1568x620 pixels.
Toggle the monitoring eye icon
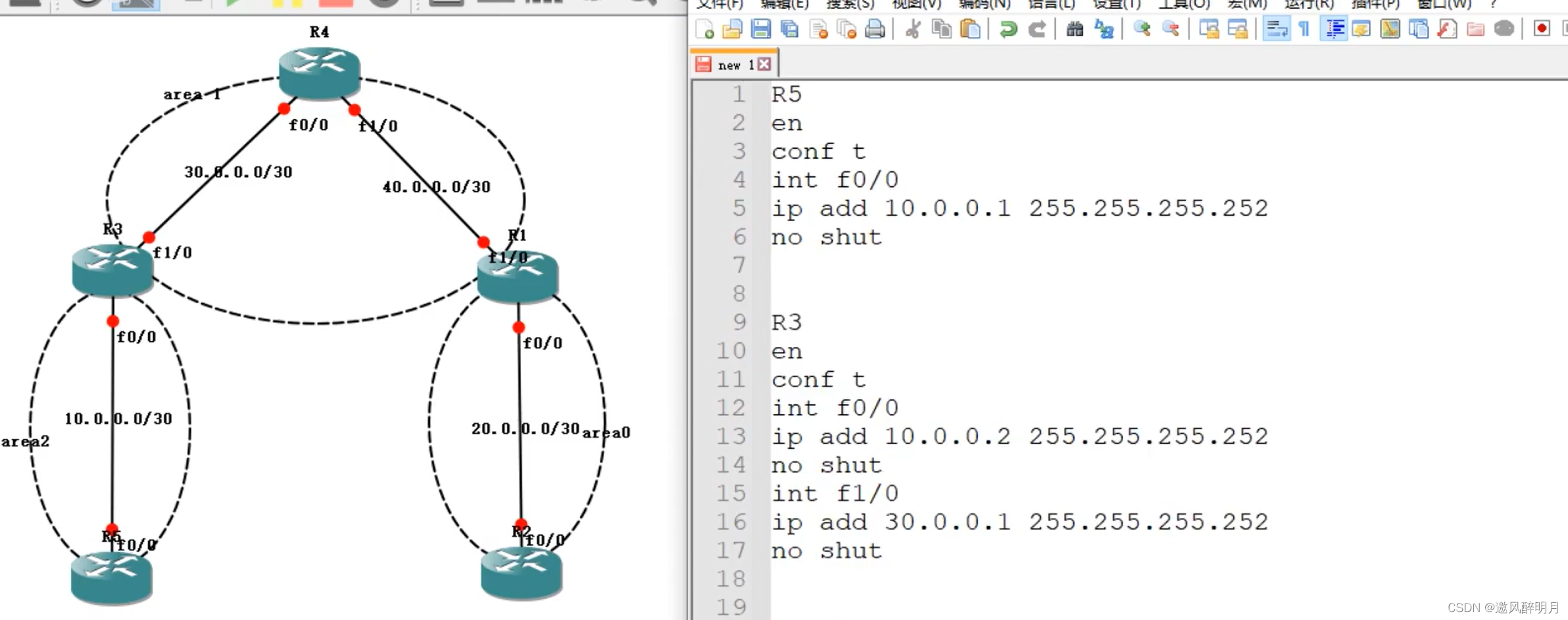pyautogui.click(x=1504, y=29)
